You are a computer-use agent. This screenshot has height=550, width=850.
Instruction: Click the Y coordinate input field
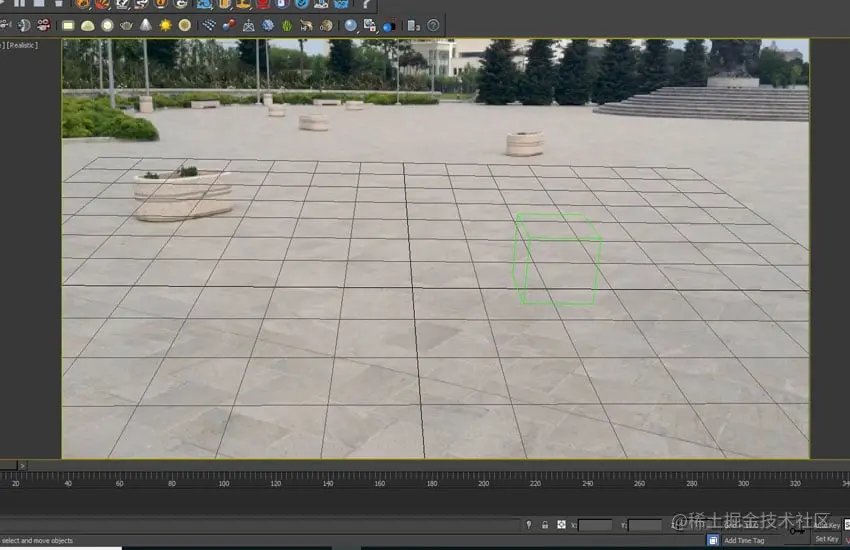(645, 525)
